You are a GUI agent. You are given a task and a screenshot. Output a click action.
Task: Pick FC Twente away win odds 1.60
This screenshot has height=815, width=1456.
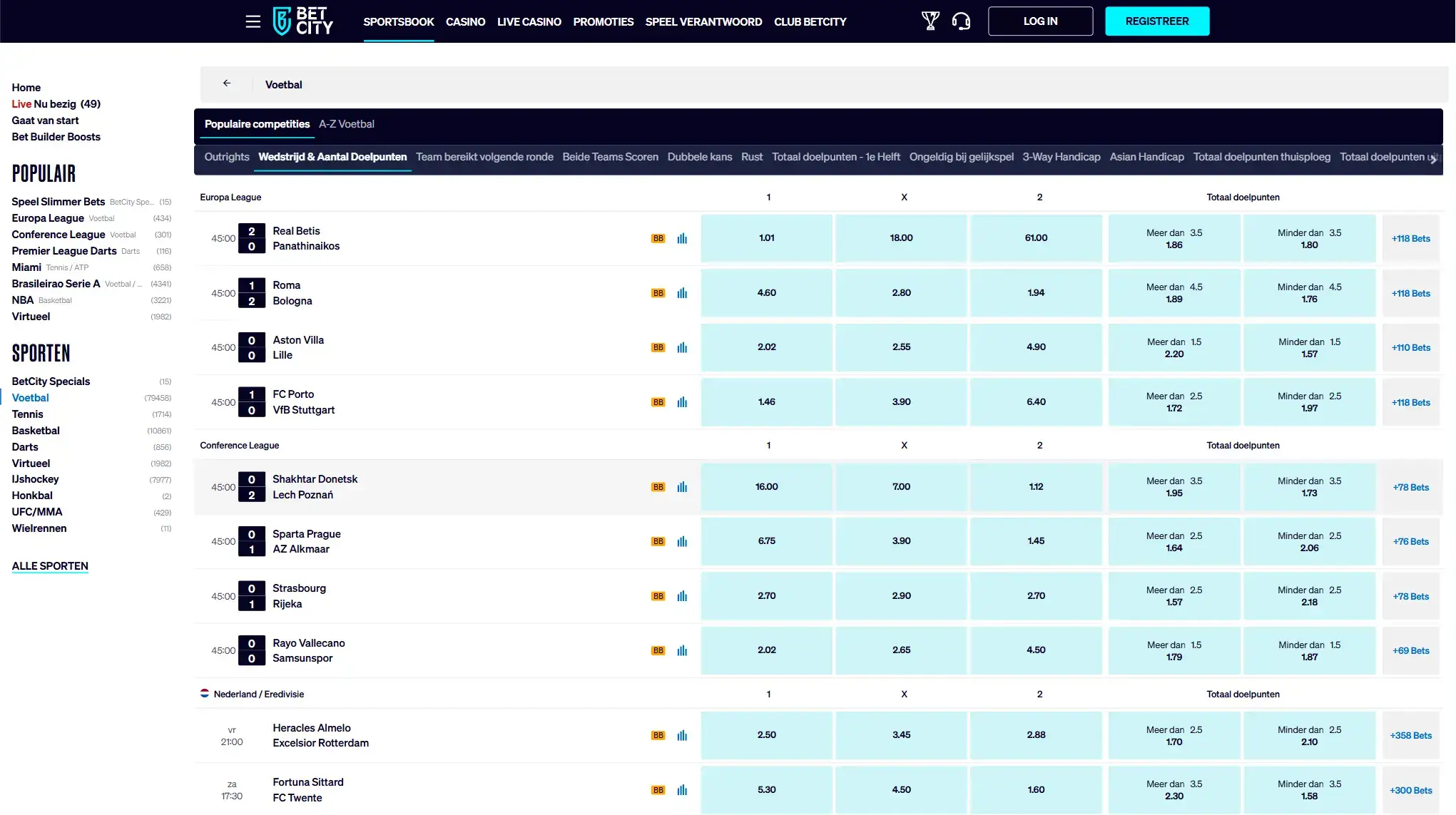click(1036, 790)
